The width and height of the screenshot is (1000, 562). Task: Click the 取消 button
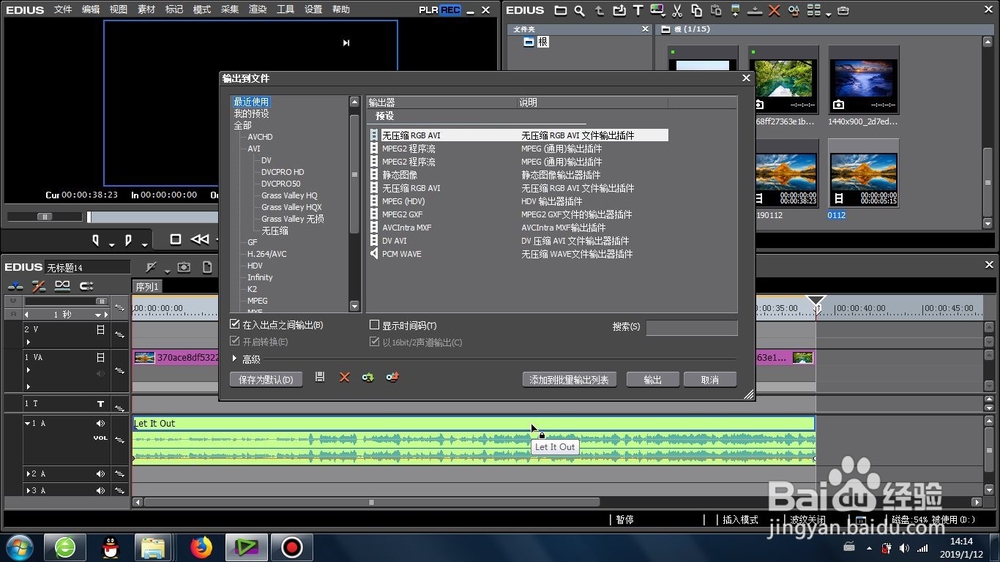[x=710, y=380]
